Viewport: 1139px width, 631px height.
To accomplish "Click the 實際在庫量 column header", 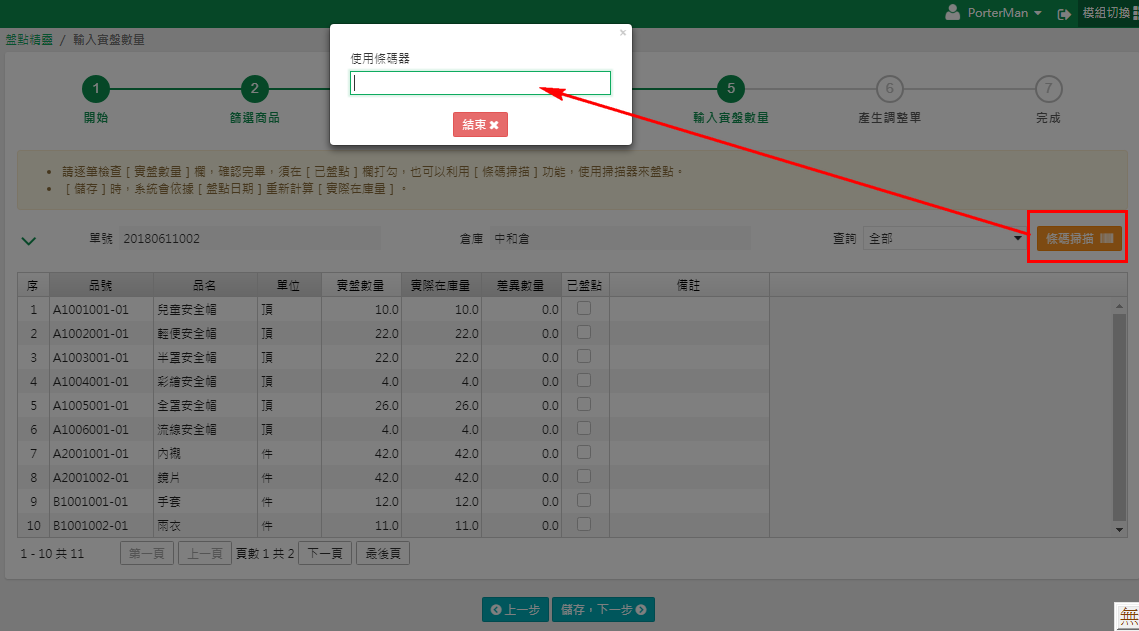I will (x=441, y=285).
